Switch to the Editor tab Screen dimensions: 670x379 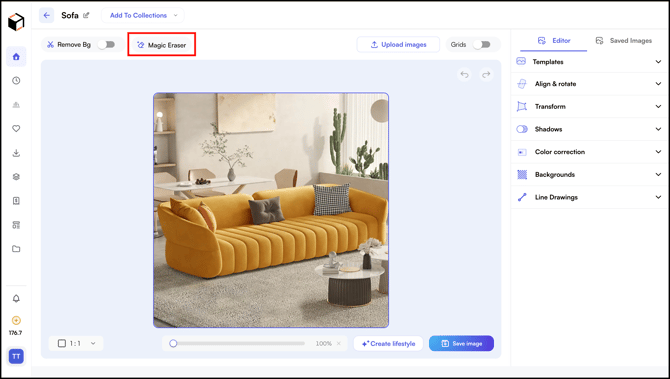pos(554,41)
